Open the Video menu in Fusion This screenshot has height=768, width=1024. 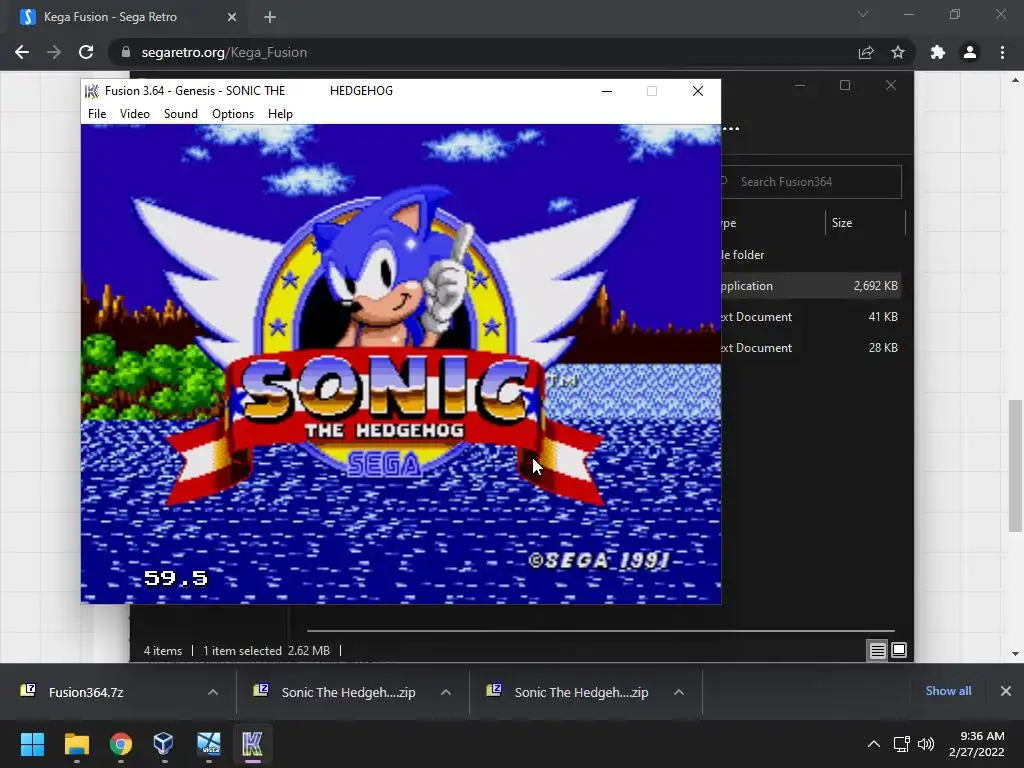pos(135,114)
